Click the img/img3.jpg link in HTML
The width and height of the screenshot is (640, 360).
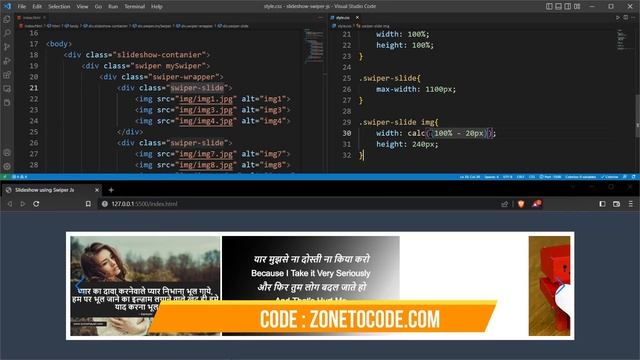(206, 110)
